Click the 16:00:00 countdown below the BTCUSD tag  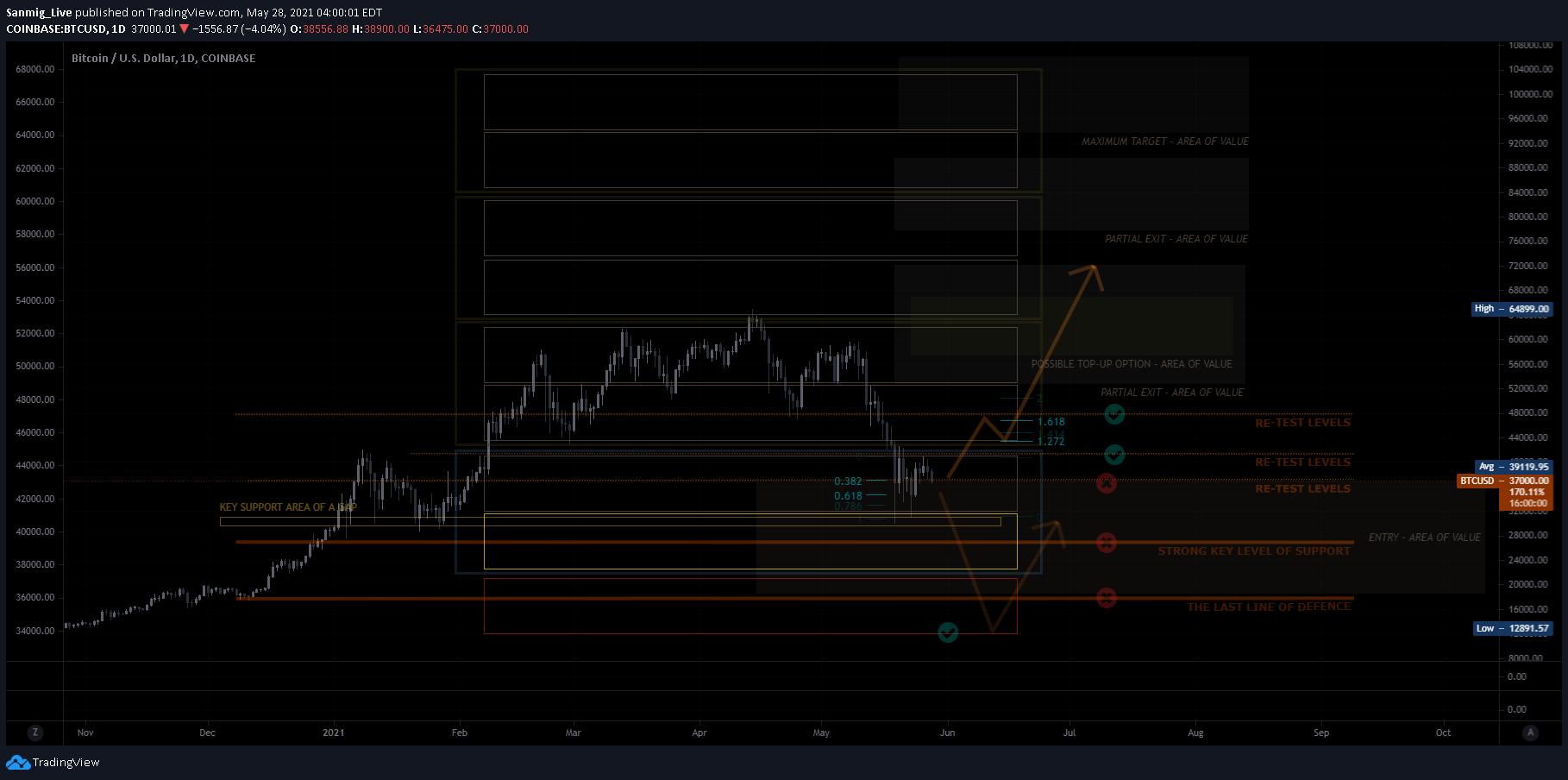(x=1527, y=503)
